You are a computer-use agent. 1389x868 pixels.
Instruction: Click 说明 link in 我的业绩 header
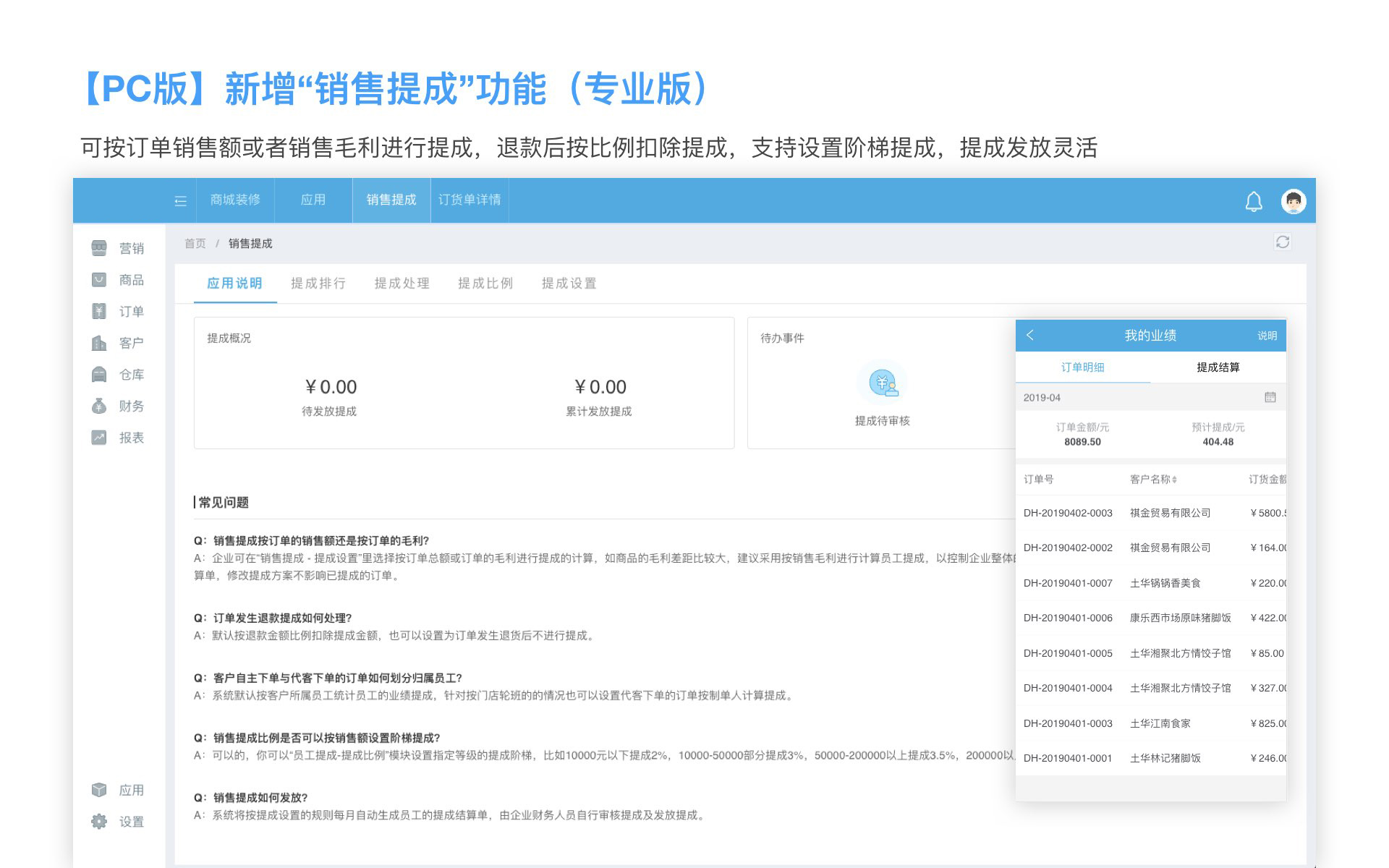pyautogui.click(x=1267, y=336)
